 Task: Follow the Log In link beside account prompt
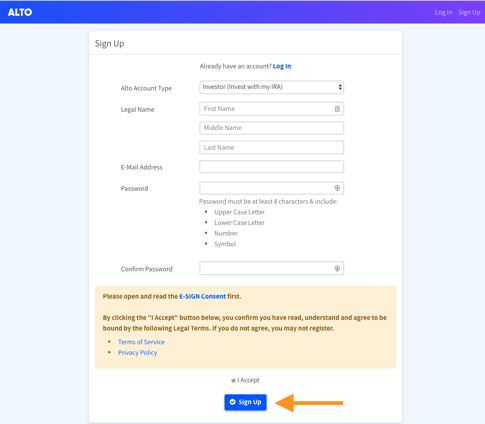(282, 66)
